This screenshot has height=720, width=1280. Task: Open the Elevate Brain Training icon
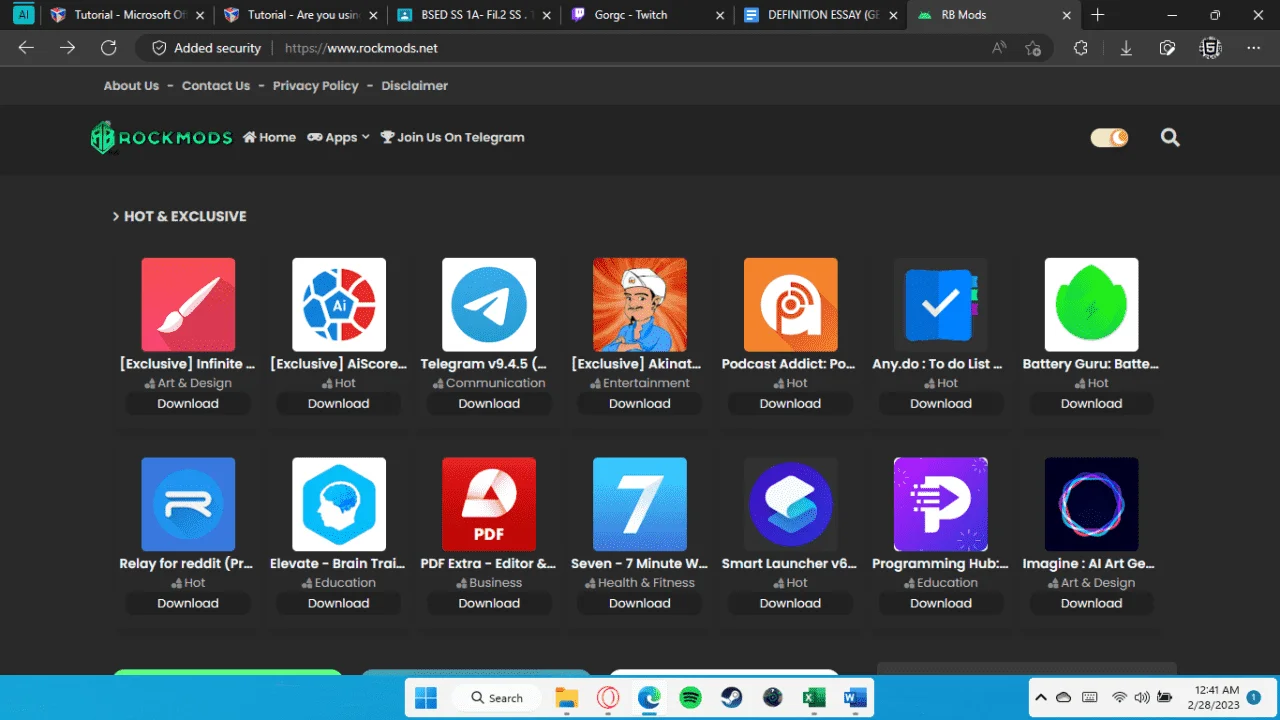click(x=339, y=505)
